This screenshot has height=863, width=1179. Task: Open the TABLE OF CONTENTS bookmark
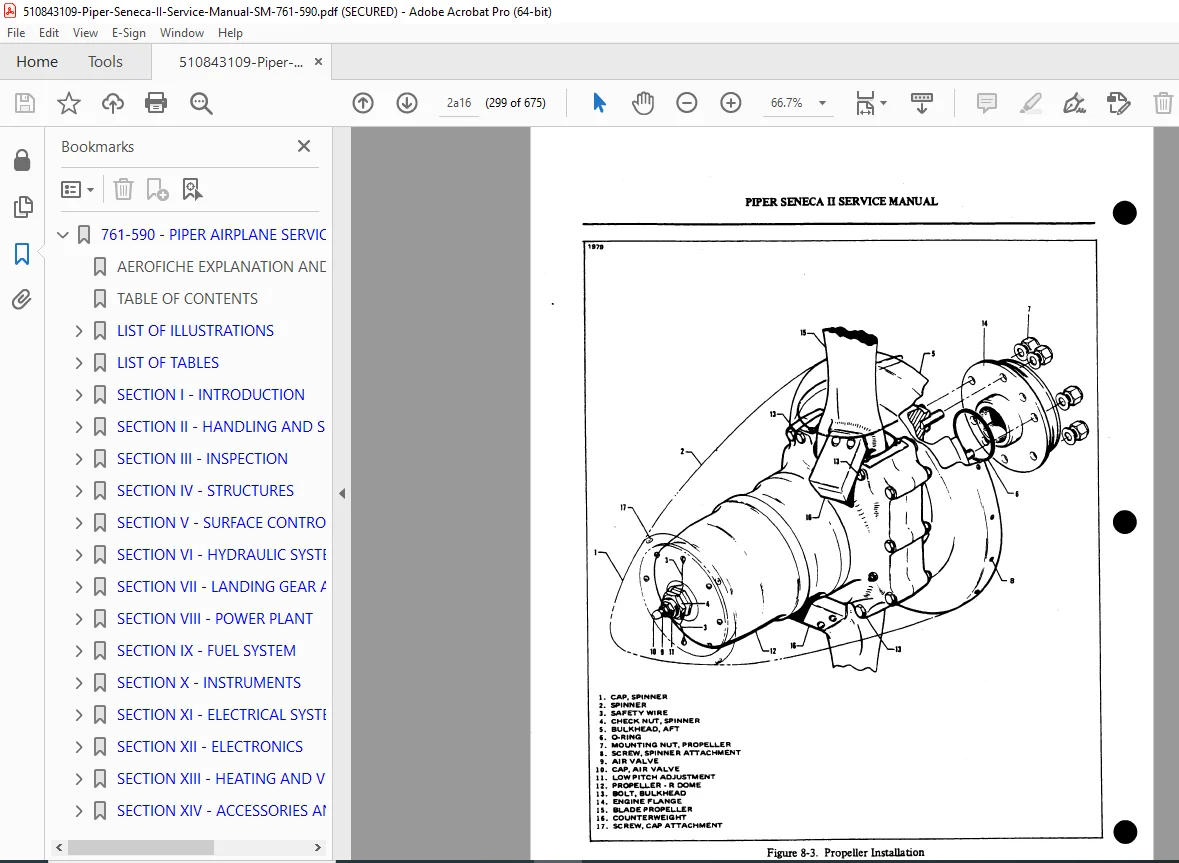[187, 298]
